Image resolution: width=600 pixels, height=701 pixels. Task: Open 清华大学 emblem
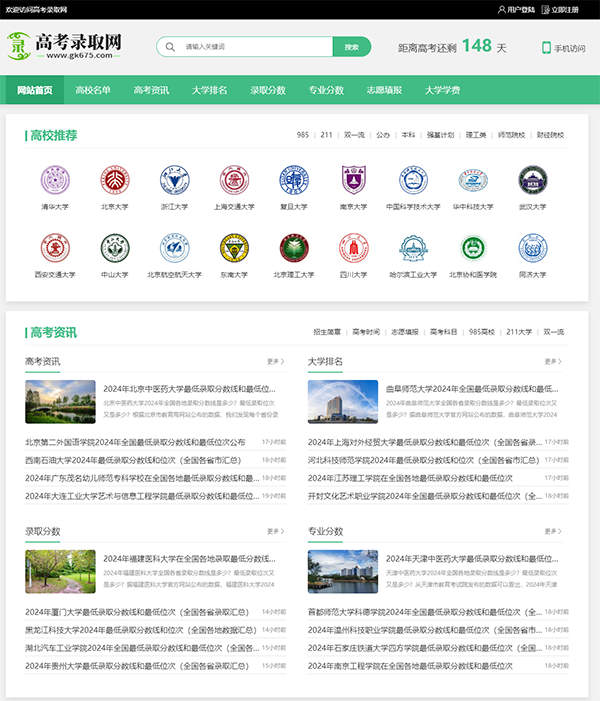[55, 180]
